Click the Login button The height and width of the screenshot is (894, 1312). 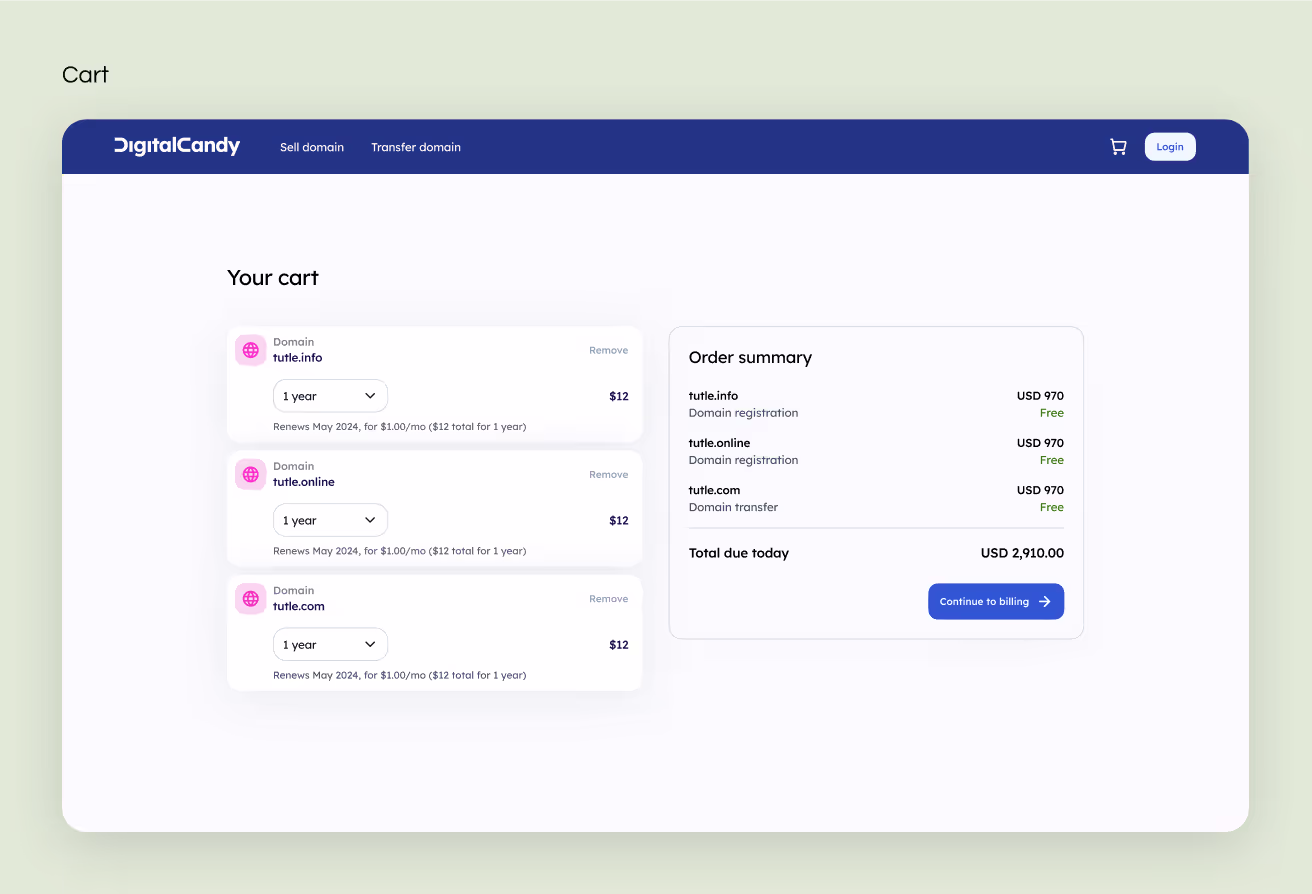[x=1169, y=146]
